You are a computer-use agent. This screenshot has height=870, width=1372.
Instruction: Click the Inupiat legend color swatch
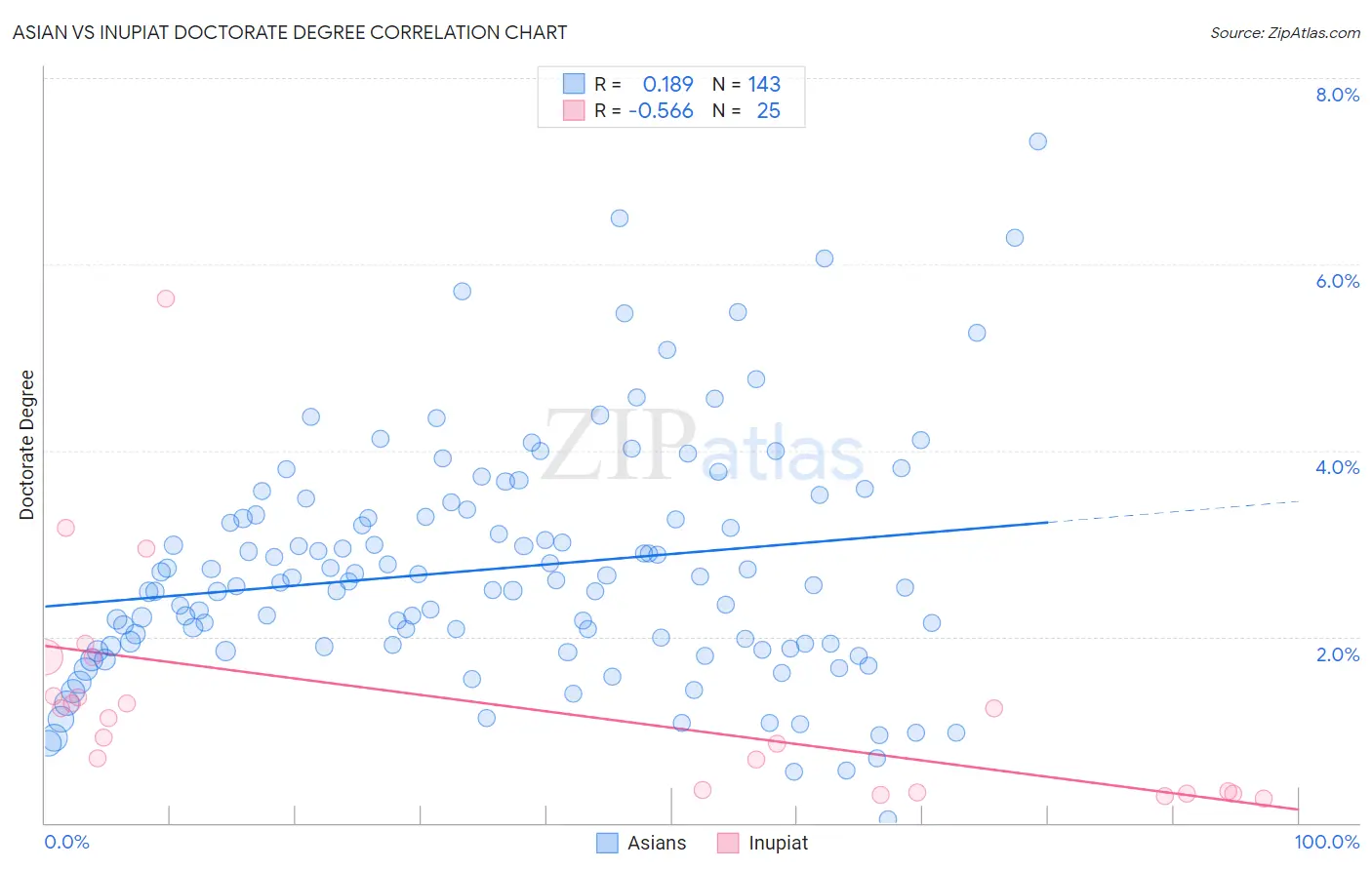tap(728, 843)
